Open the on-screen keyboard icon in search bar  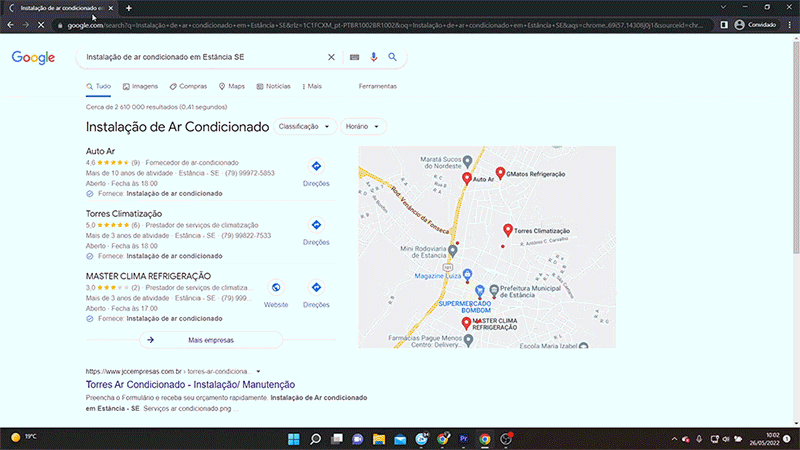click(x=355, y=57)
